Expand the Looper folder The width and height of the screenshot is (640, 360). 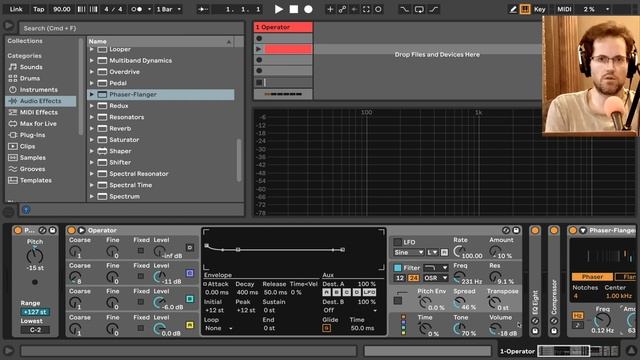[x=92, y=49]
